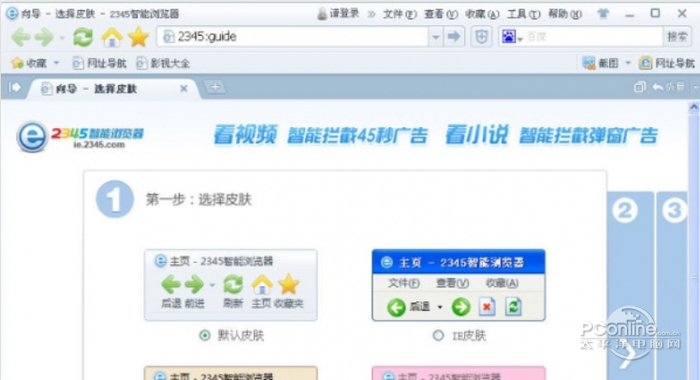Open the 网址导航 bookmark link
700x380 pixels.
click(100, 63)
